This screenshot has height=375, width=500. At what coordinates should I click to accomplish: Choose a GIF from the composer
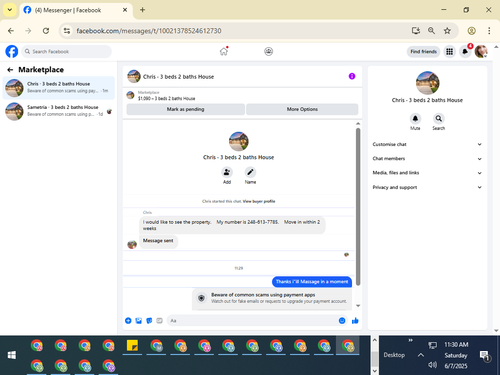coord(159,321)
